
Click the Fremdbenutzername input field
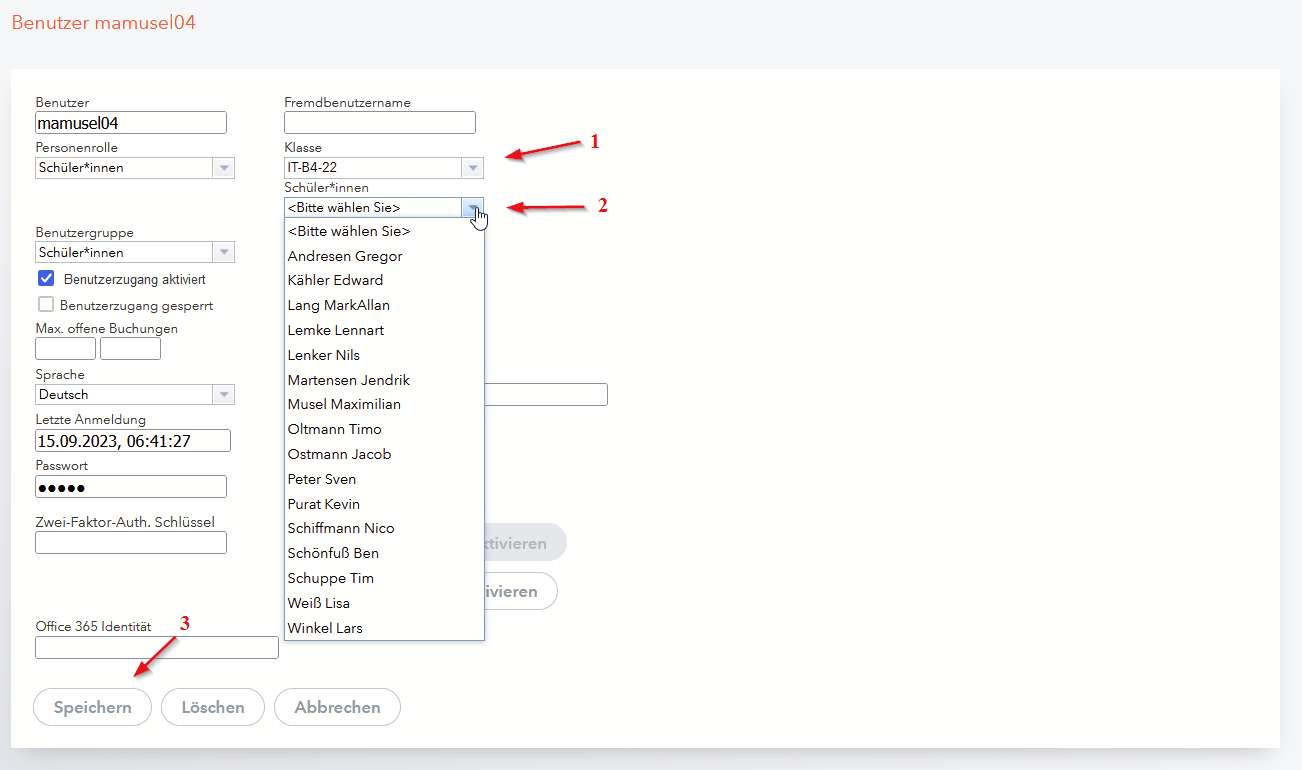click(380, 122)
